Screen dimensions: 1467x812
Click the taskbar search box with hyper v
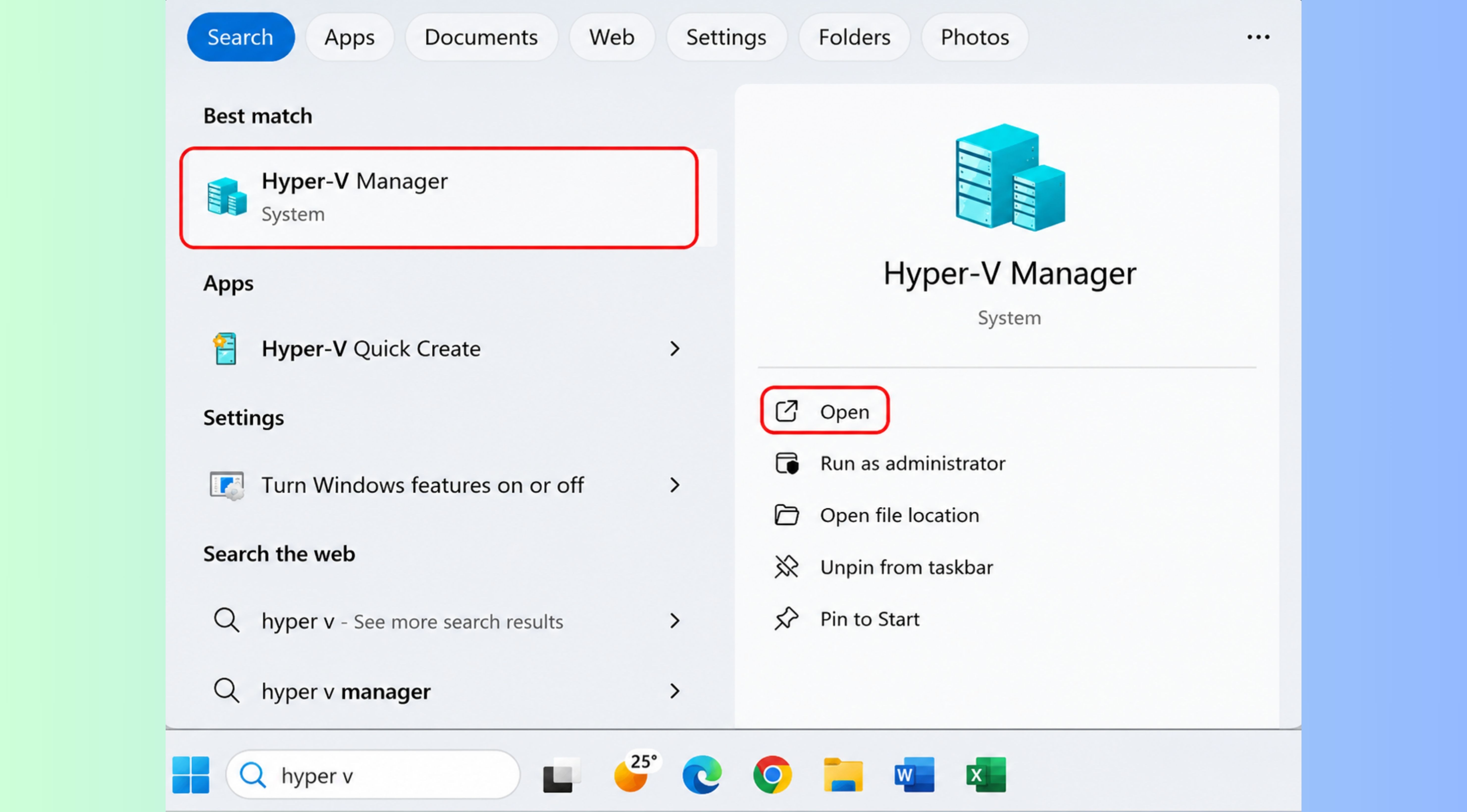(373, 774)
